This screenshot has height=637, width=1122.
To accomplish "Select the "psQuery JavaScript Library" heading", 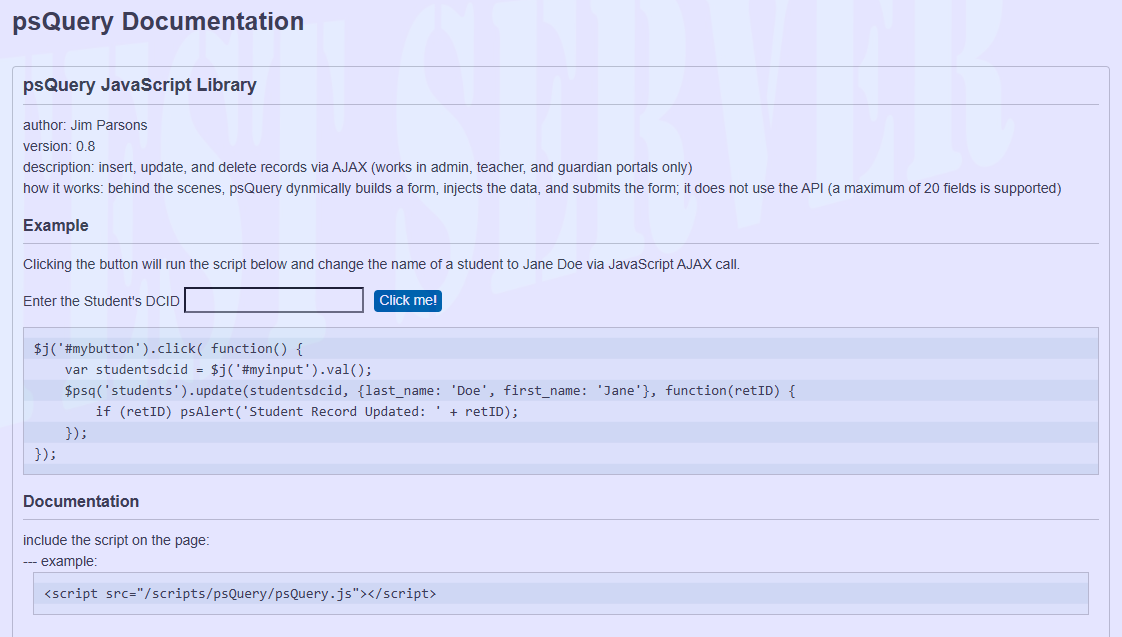I will pos(140,85).
